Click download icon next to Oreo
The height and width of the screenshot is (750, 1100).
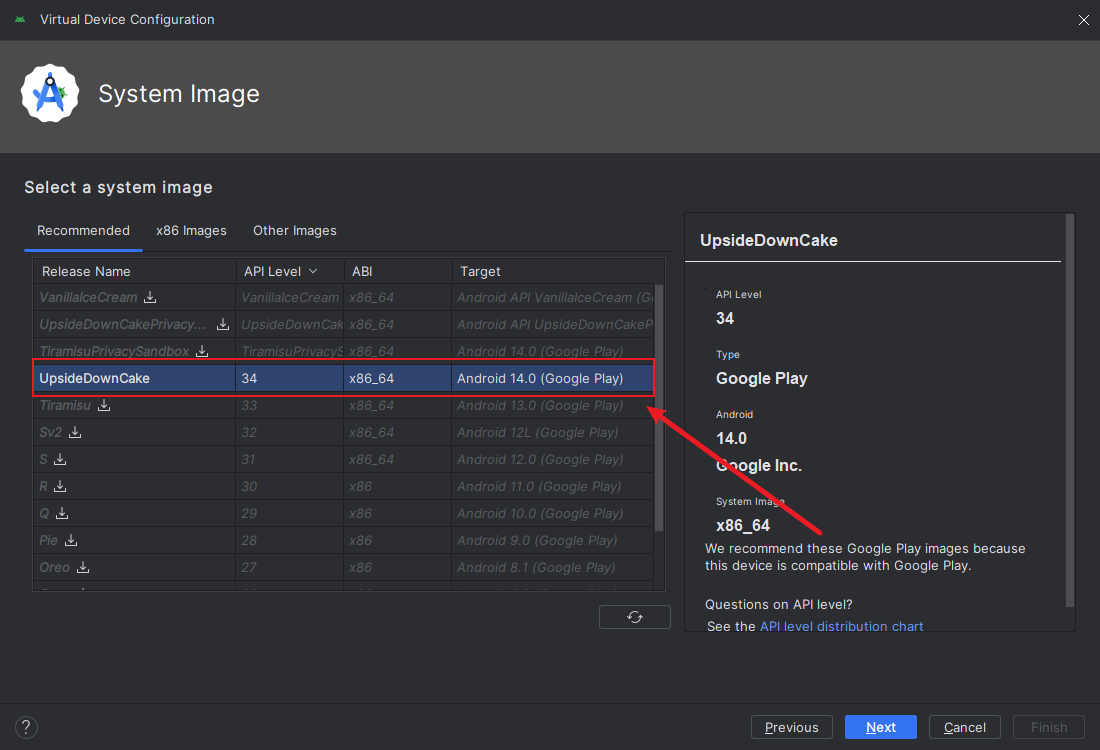click(83, 567)
